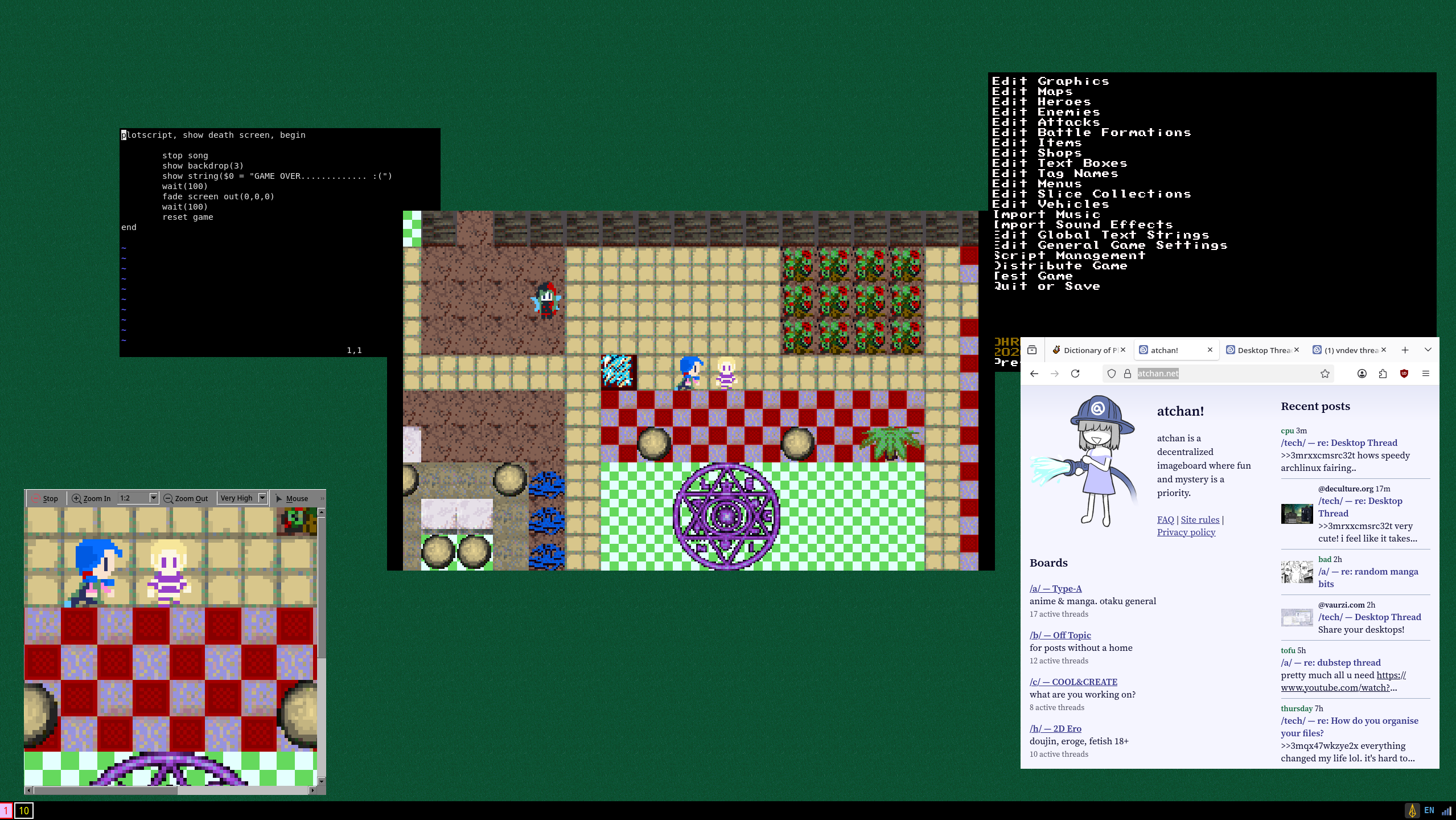The height and width of the screenshot is (820, 1456).
Task: Reload the atchan.net page
Action: pyautogui.click(x=1075, y=374)
